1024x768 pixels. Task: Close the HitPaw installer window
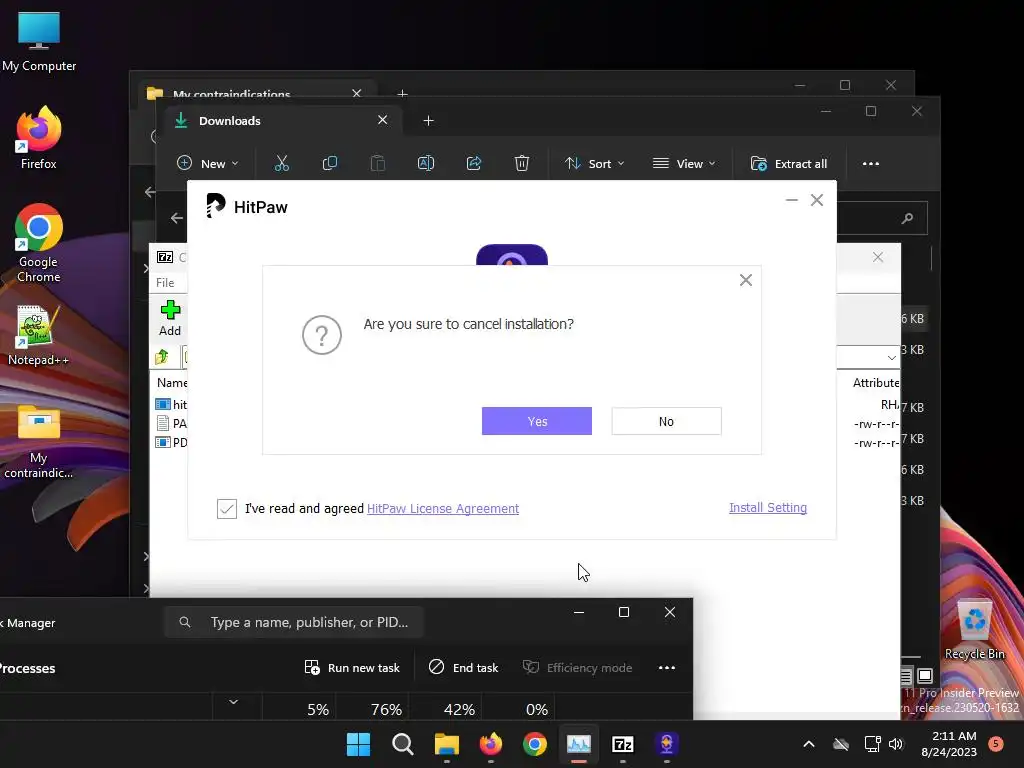click(x=817, y=200)
